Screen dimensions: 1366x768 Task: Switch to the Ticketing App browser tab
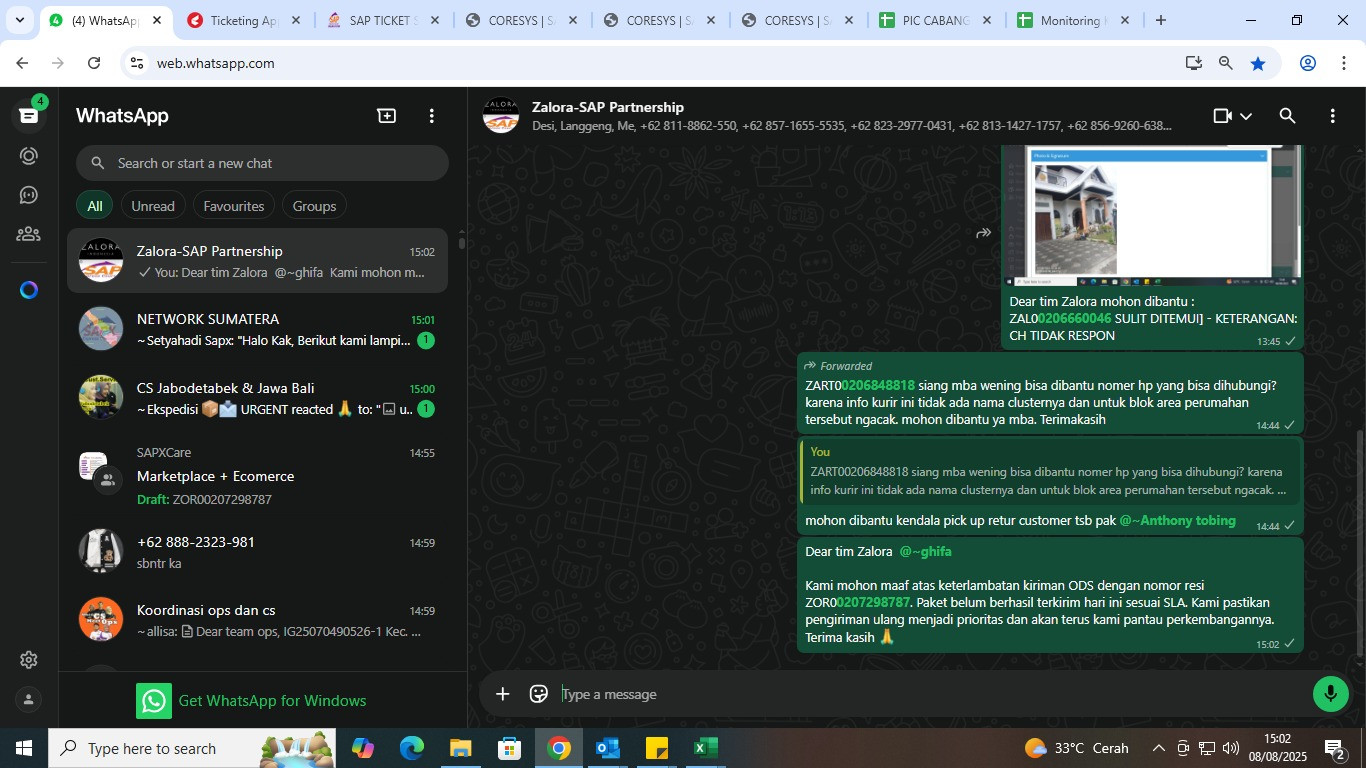point(243,20)
